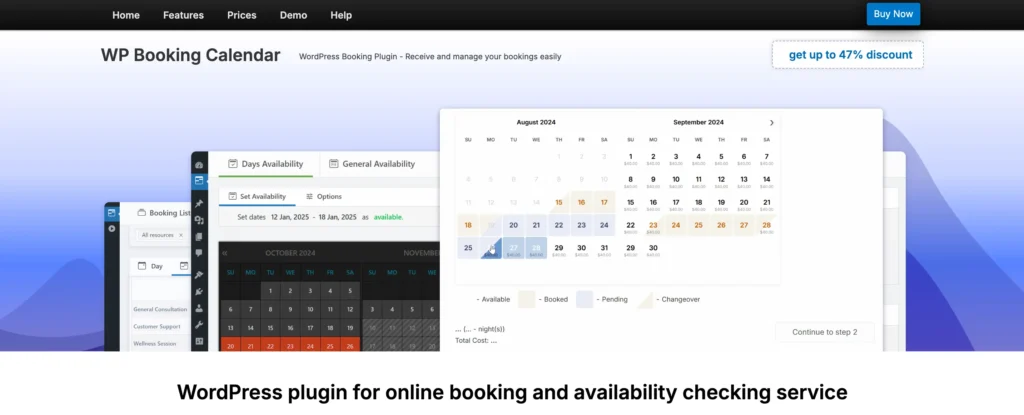Click the timeline view icon next to the Day tab

184,266
